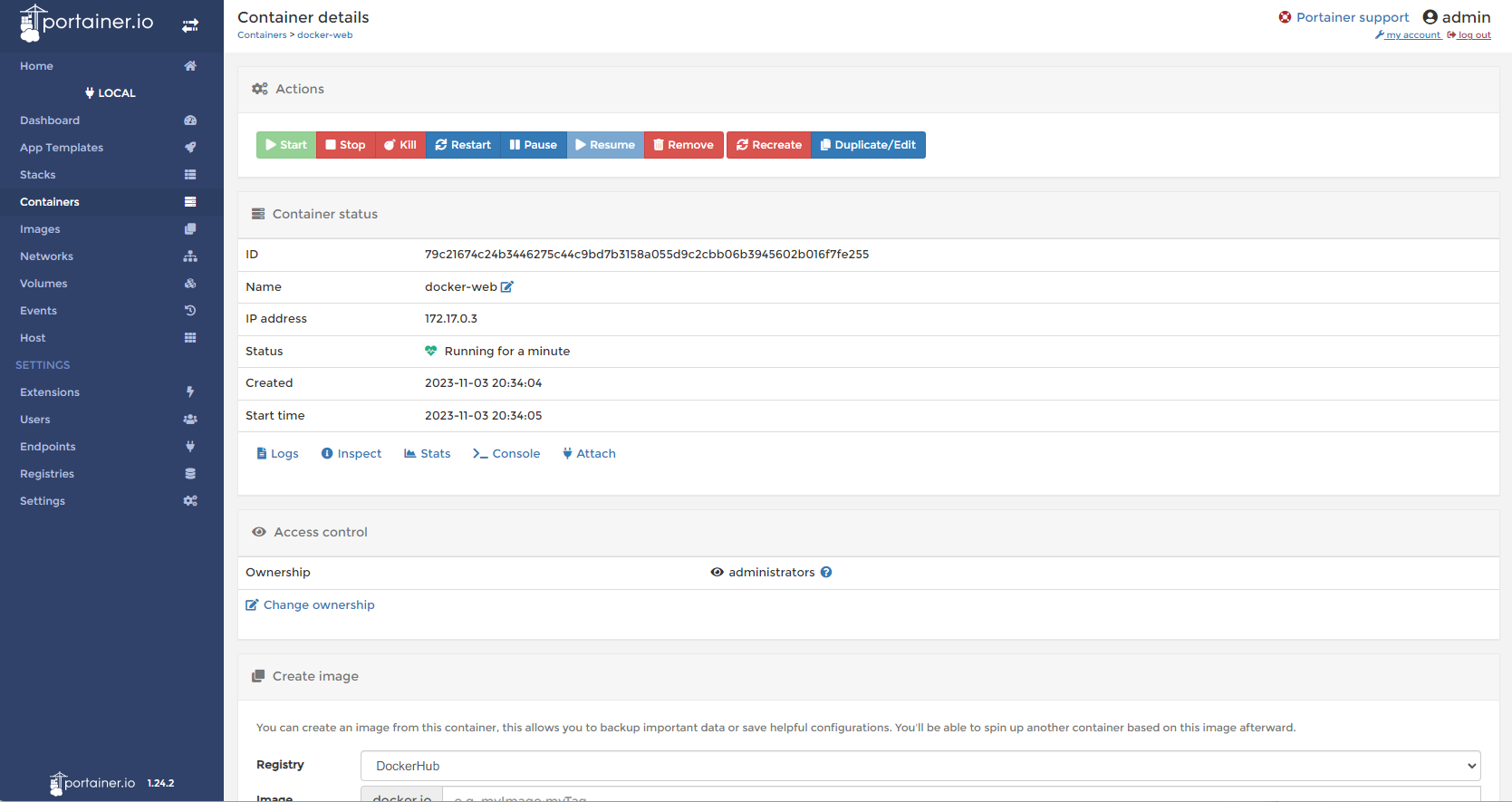Click the Events history icon
The width and height of the screenshot is (1512, 802).
pyautogui.click(x=190, y=311)
